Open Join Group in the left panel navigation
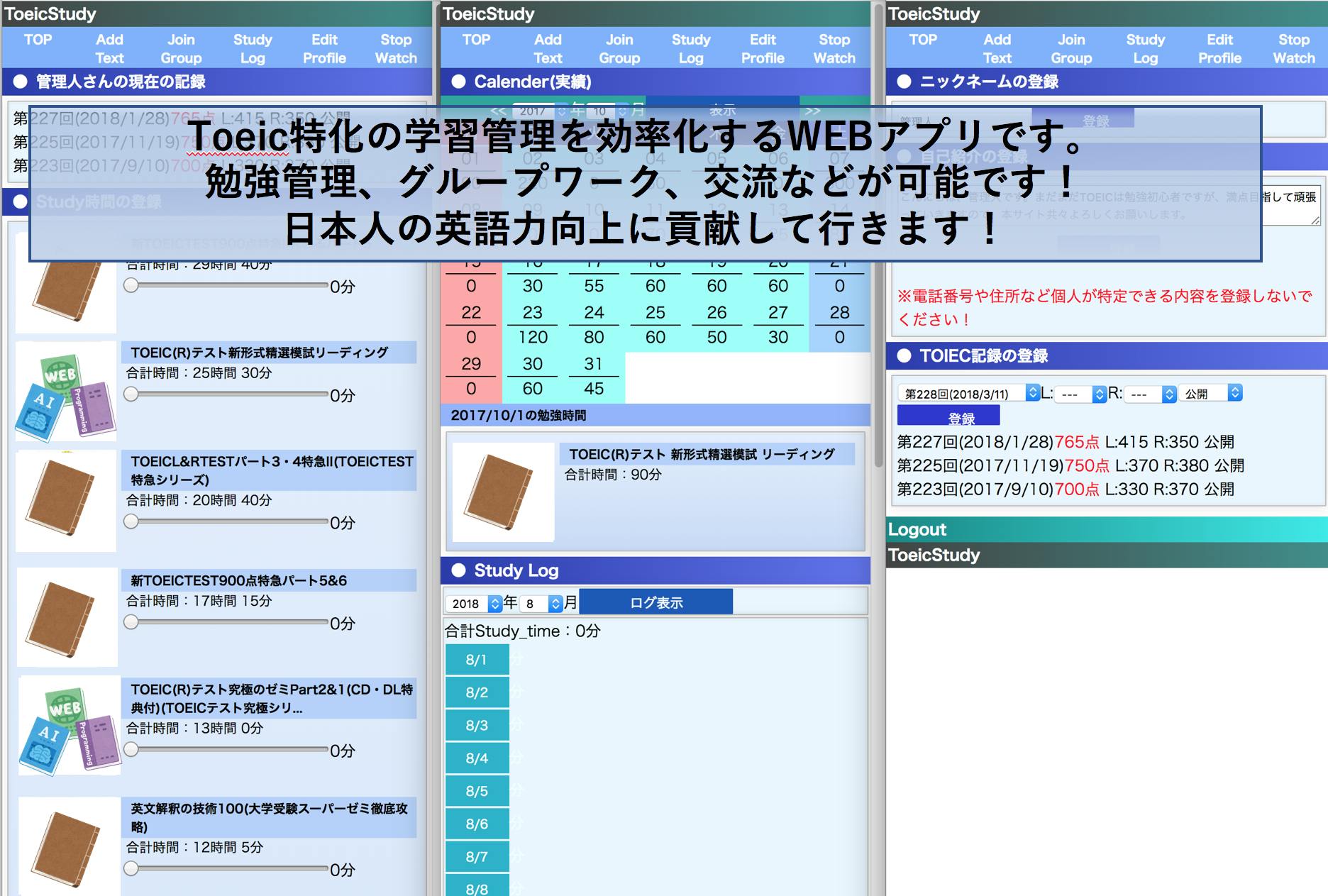The width and height of the screenshot is (1328, 896). [x=181, y=49]
